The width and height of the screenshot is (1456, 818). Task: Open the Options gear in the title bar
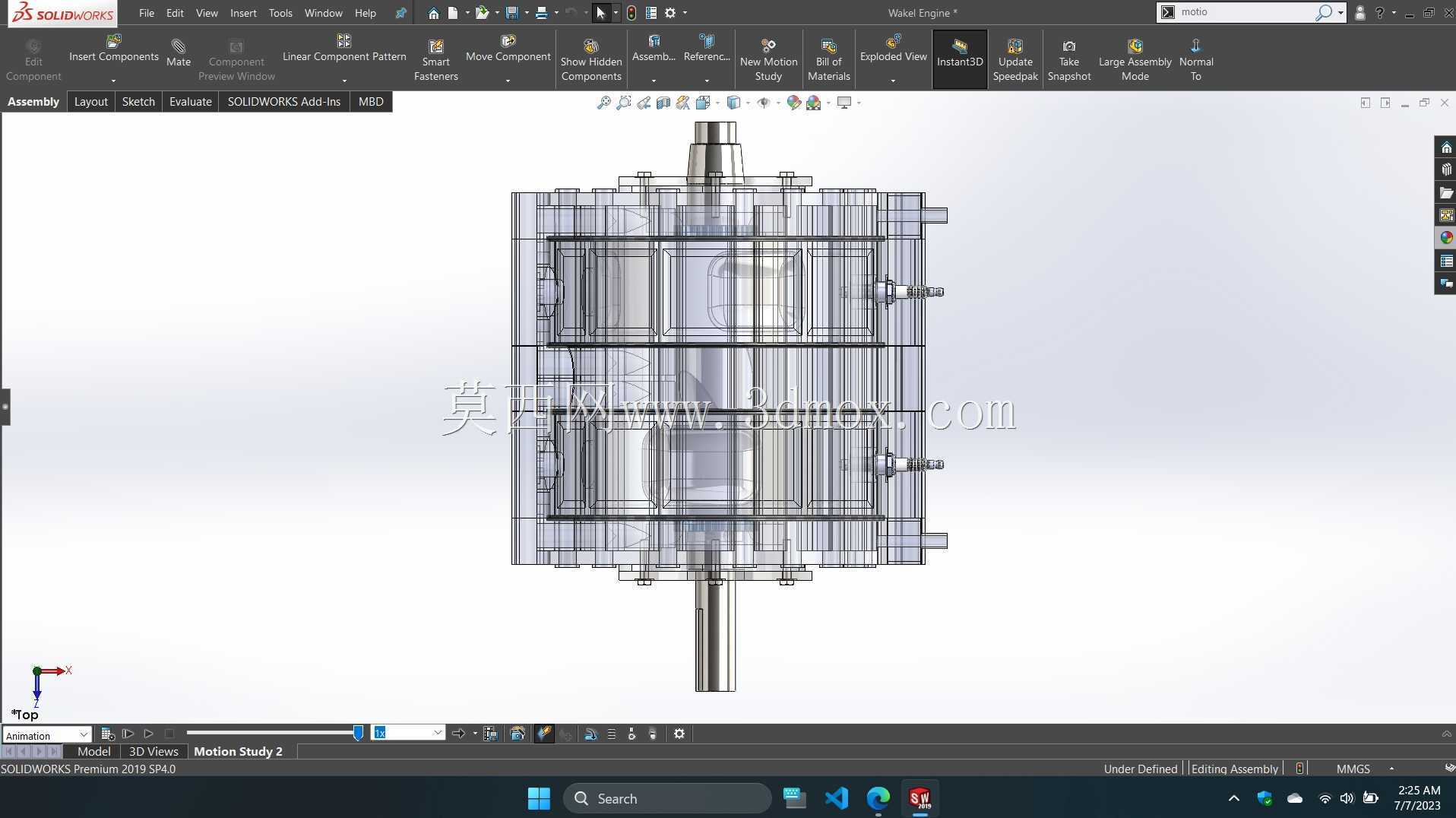pyautogui.click(x=670, y=13)
